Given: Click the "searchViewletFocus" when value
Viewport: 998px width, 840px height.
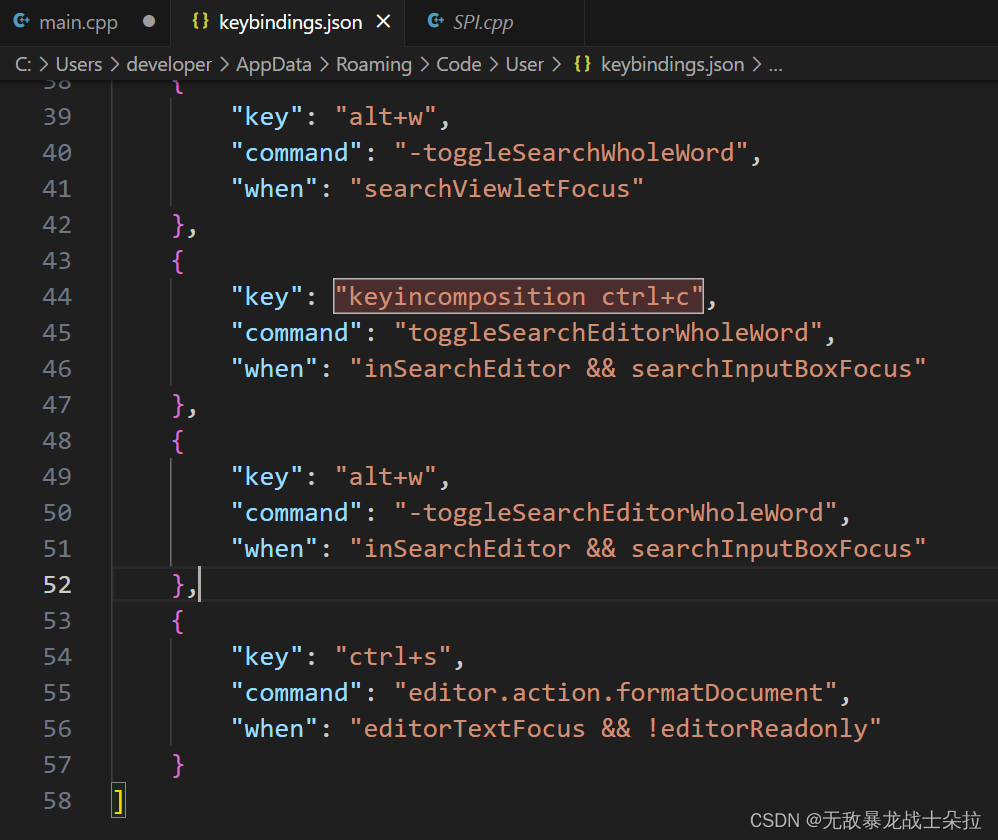Looking at the screenshot, I should tap(496, 189).
